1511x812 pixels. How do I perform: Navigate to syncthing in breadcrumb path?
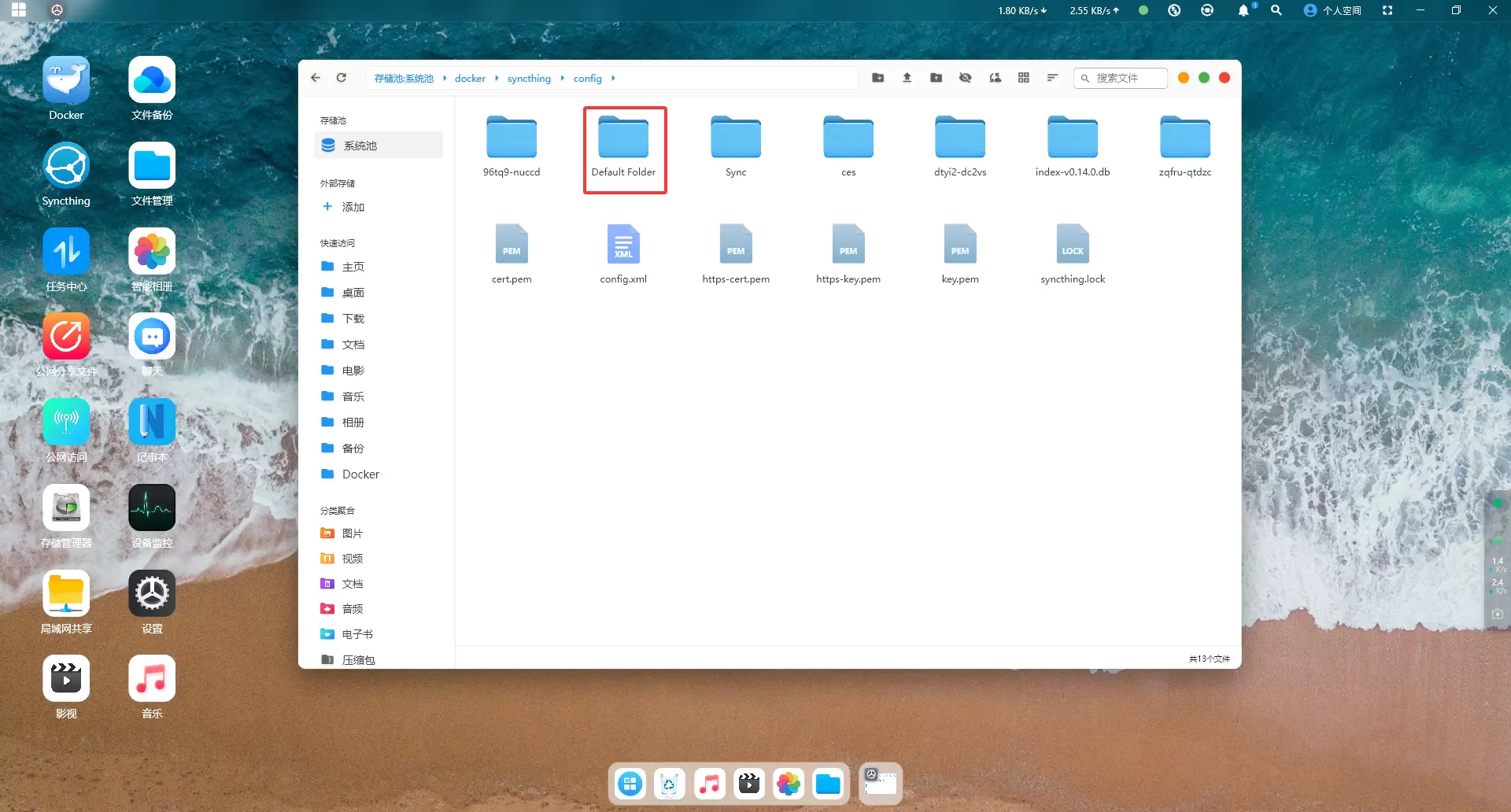coord(529,79)
